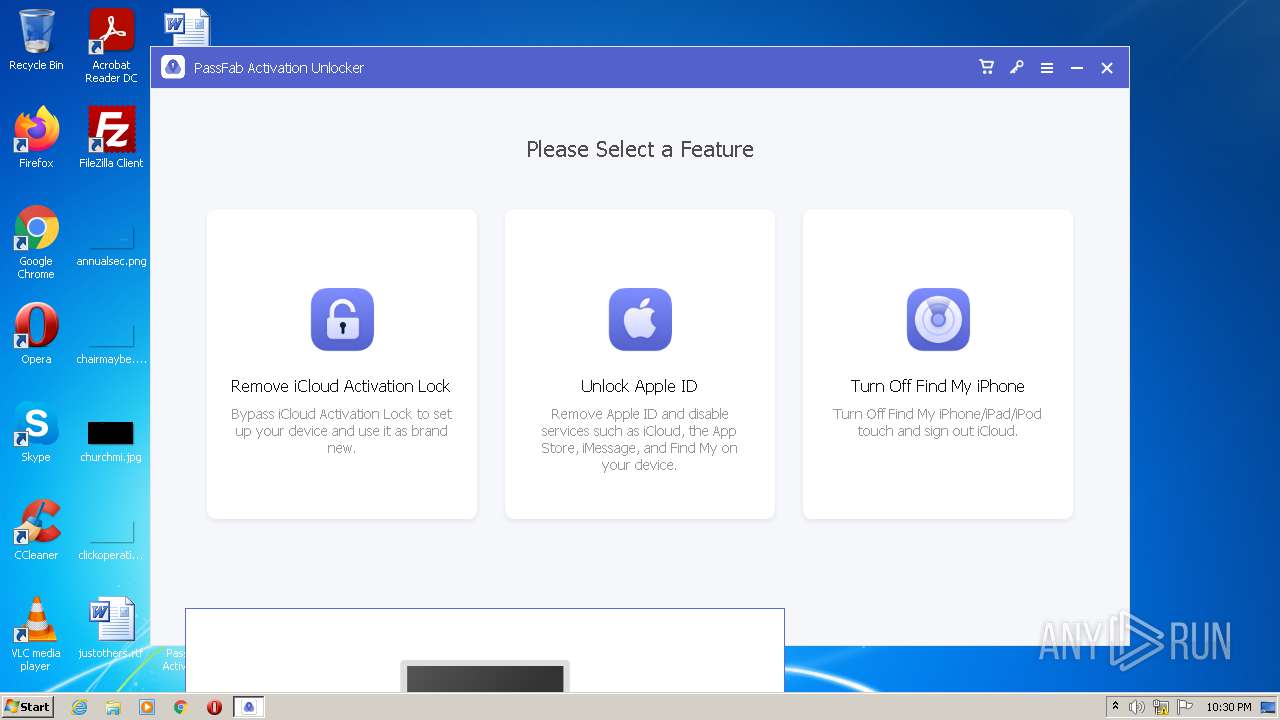This screenshot has width=1280, height=720.
Task: Open Recycle Bin on the desktop
Action: (x=36, y=40)
